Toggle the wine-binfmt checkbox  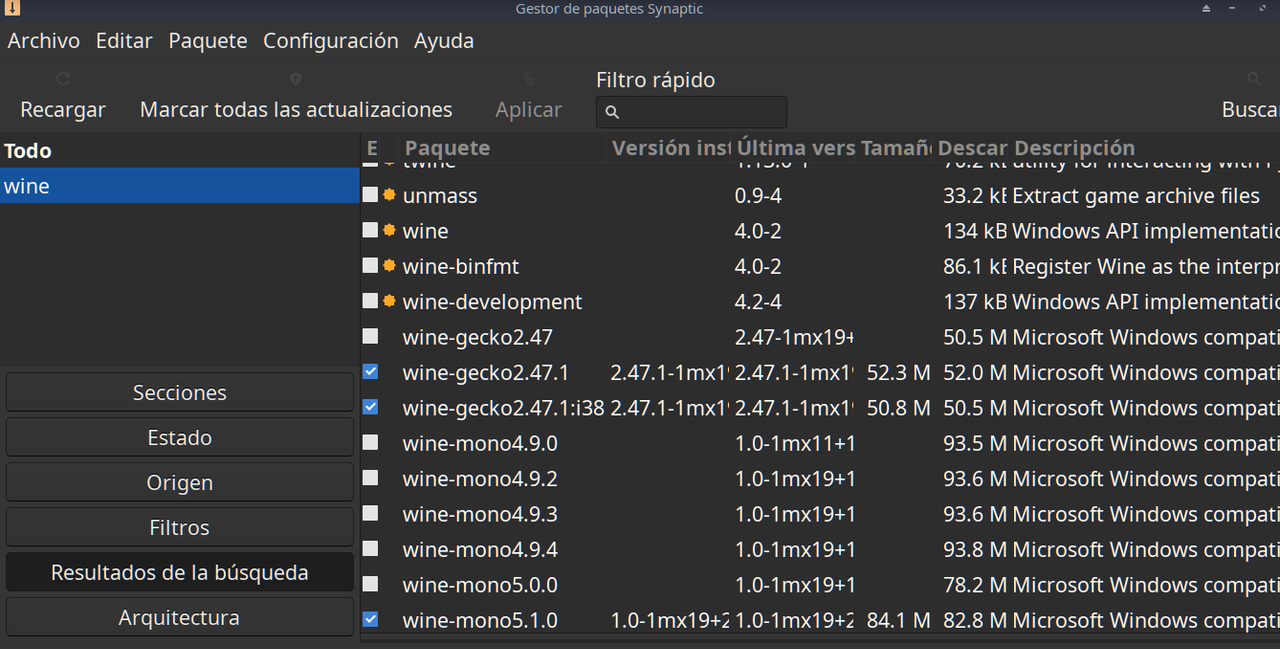pyautogui.click(x=370, y=266)
